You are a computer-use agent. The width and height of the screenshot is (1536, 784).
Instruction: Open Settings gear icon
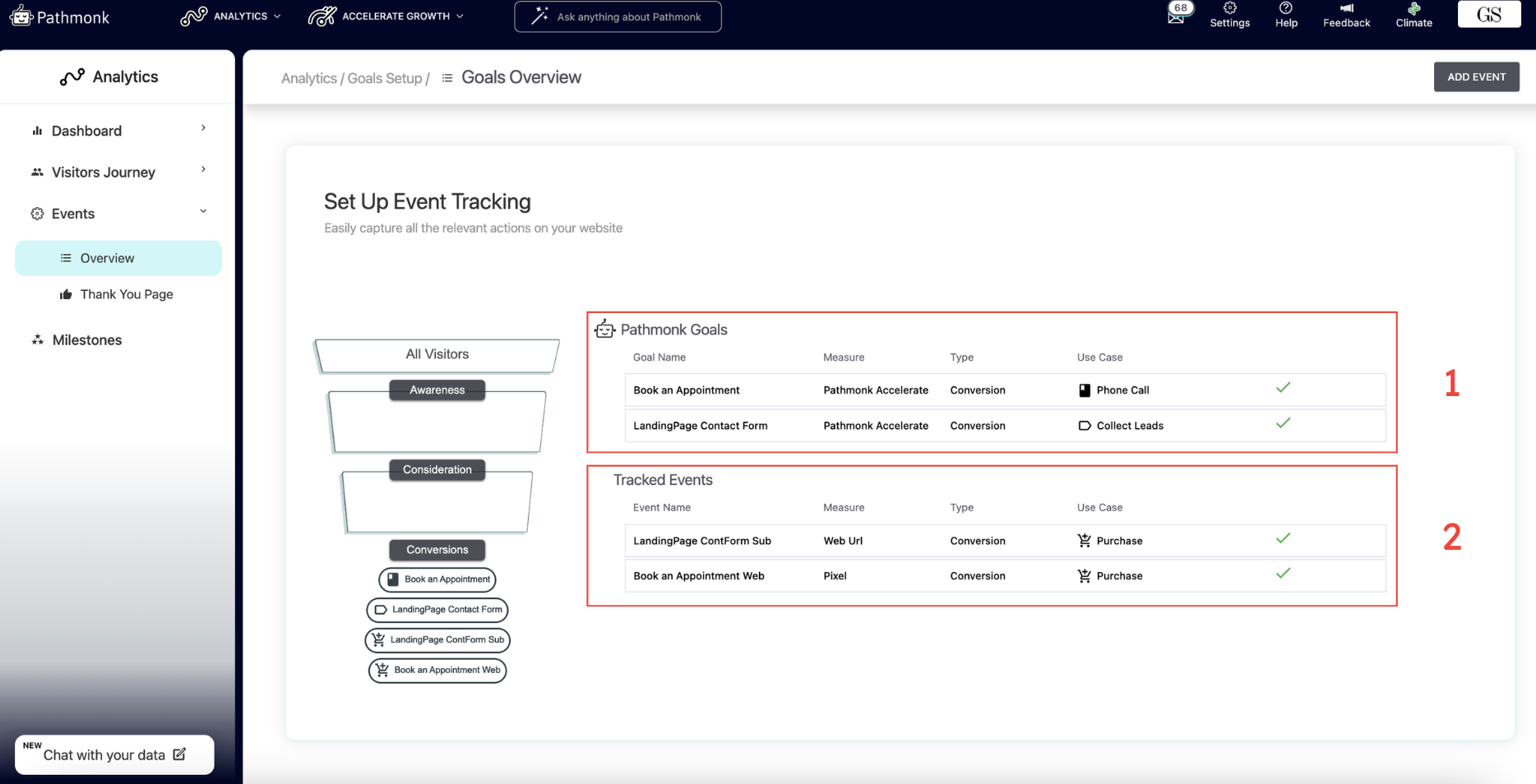coord(1230,8)
